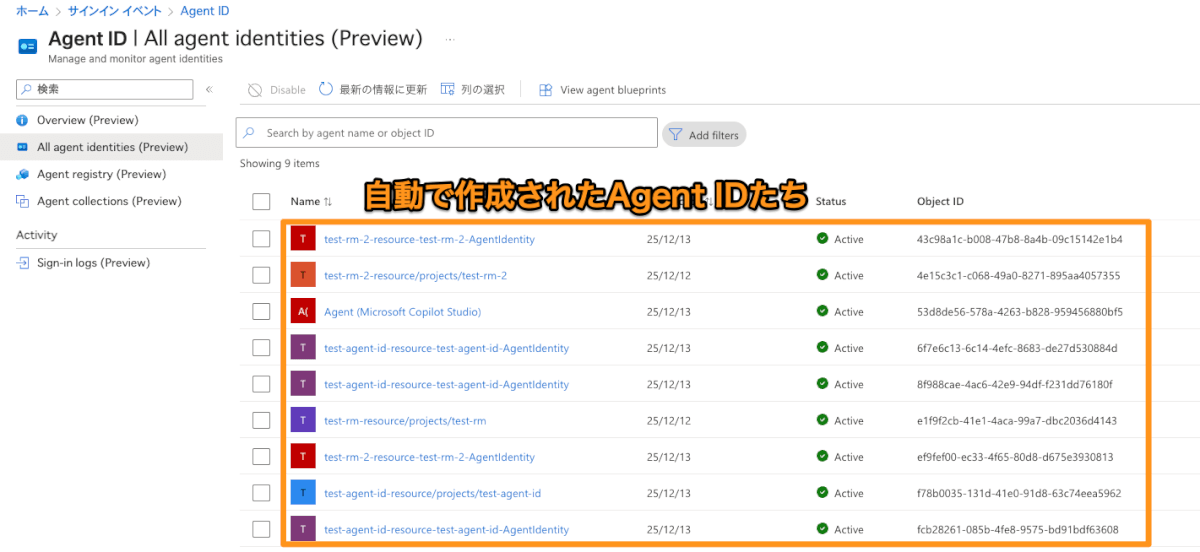Toggle the select-all checkbox in table header
This screenshot has width=1200, height=552.
[x=261, y=202]
